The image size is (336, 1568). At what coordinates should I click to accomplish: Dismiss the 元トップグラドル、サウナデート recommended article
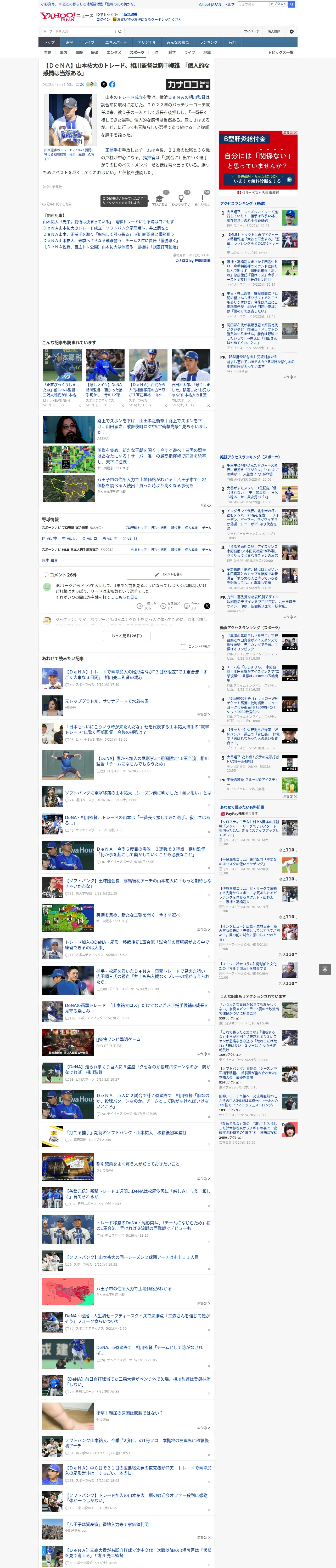pos(209,714)
